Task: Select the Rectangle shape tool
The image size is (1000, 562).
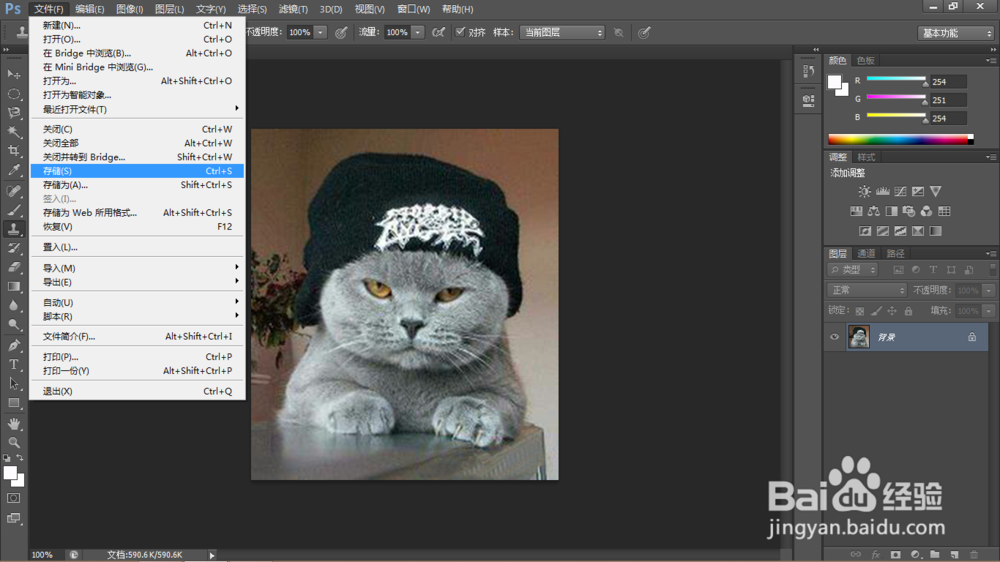Action: [x=13, y=403]
